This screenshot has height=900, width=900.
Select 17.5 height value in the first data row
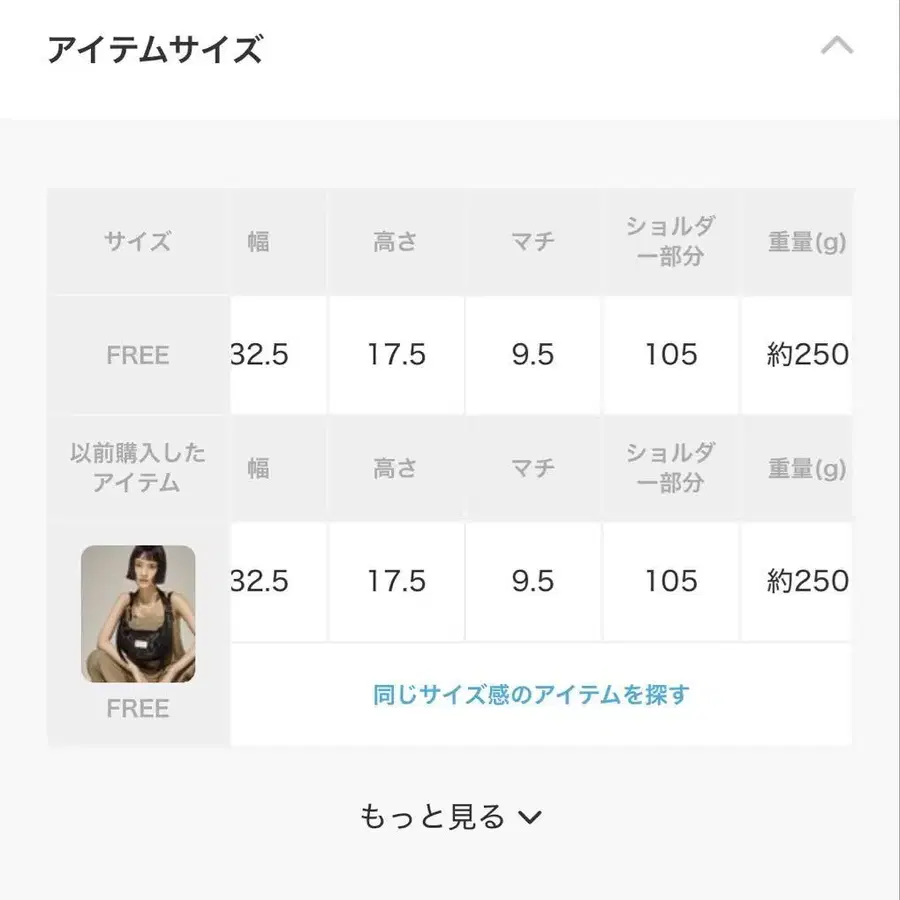(x=396, y=355)
